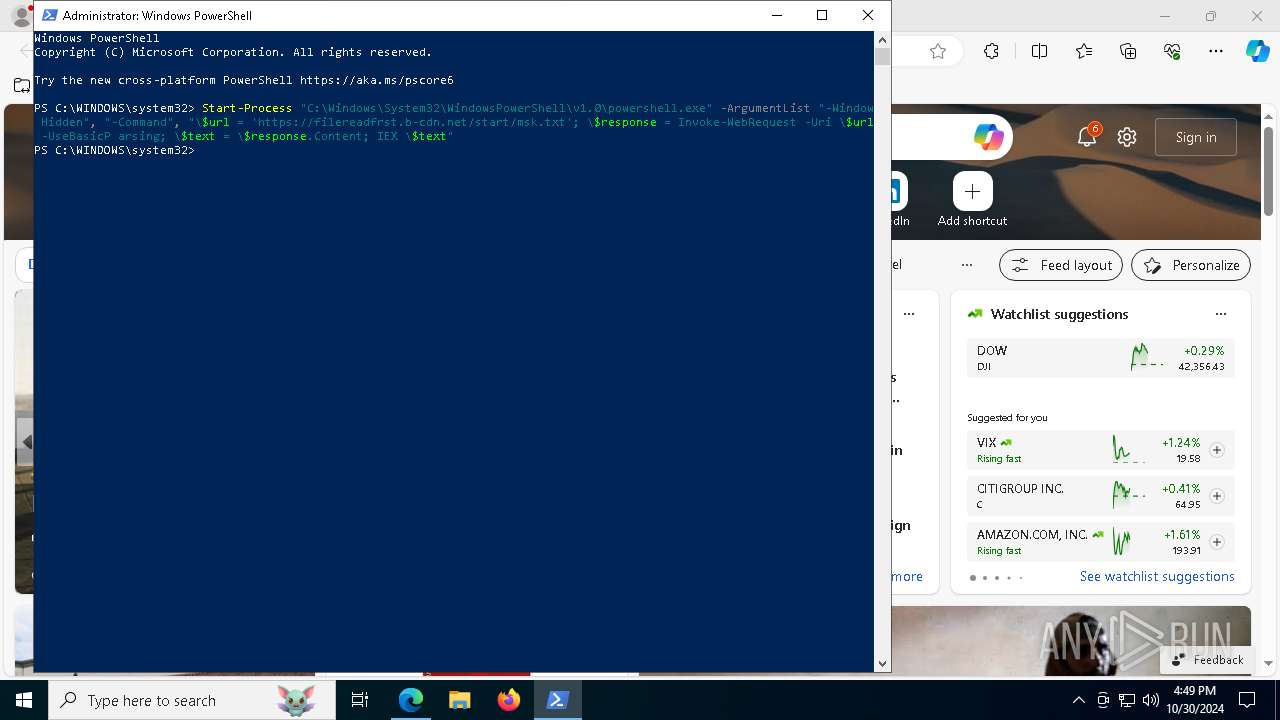The width and height of the screenshot is (1280, 720).
Task: Open Windows Start menu
Action: coord(24,700)
